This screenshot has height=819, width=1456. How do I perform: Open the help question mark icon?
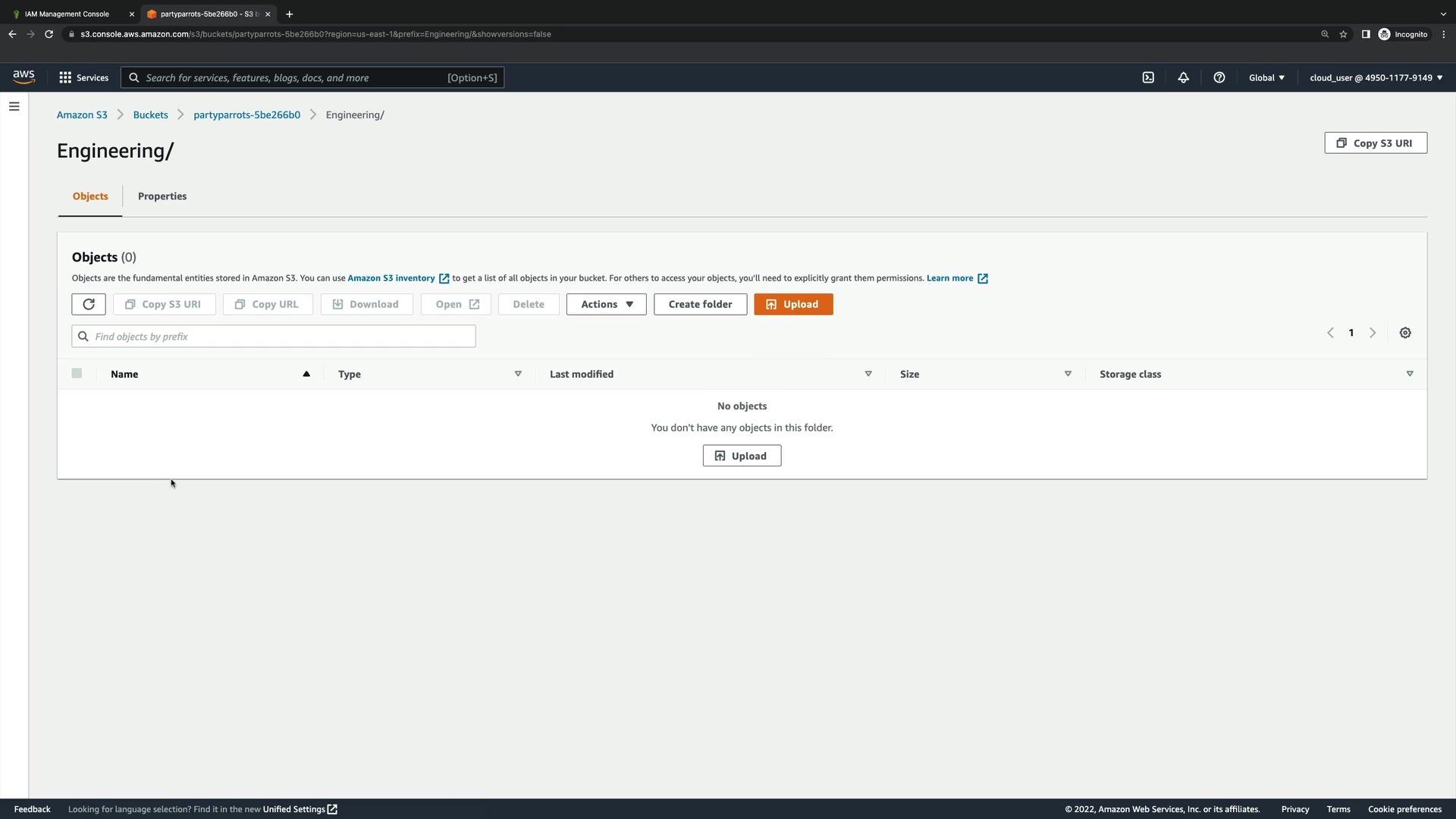pyautogui.click(x=1219, y=77)
